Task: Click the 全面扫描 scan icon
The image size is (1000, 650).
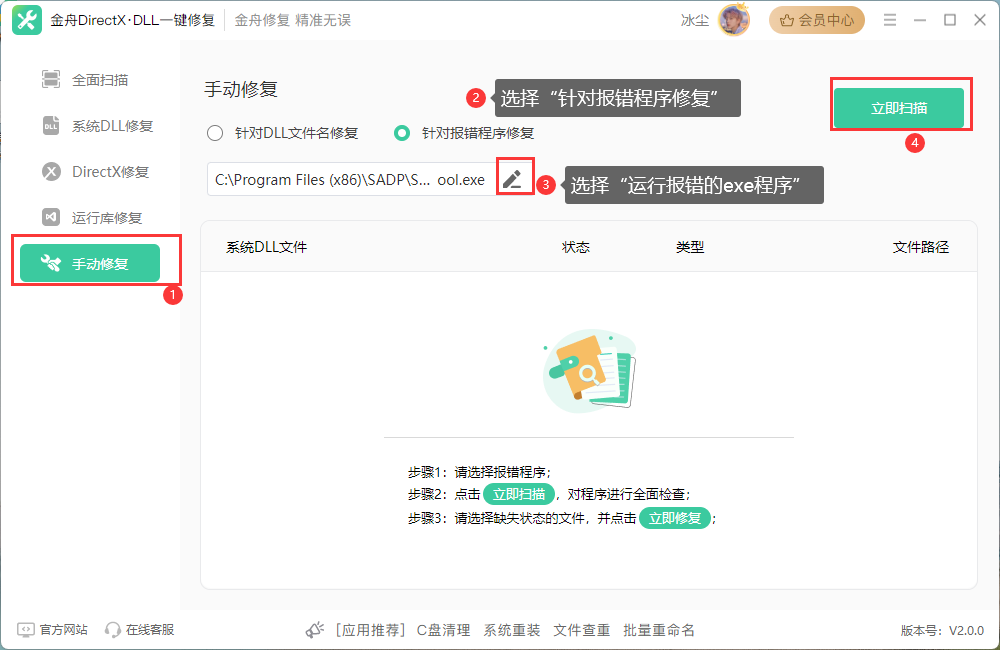Action: coord(51,79)
